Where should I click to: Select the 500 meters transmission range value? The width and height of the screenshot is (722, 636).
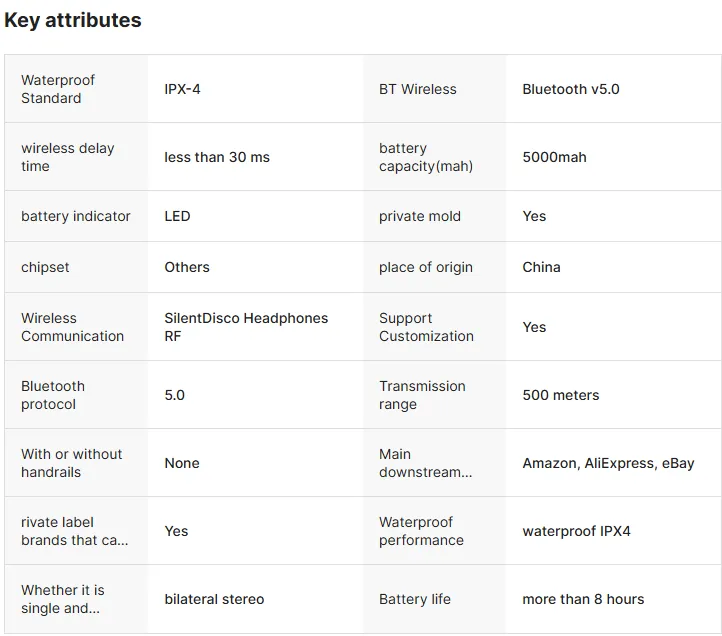click(x=560, y=395)
